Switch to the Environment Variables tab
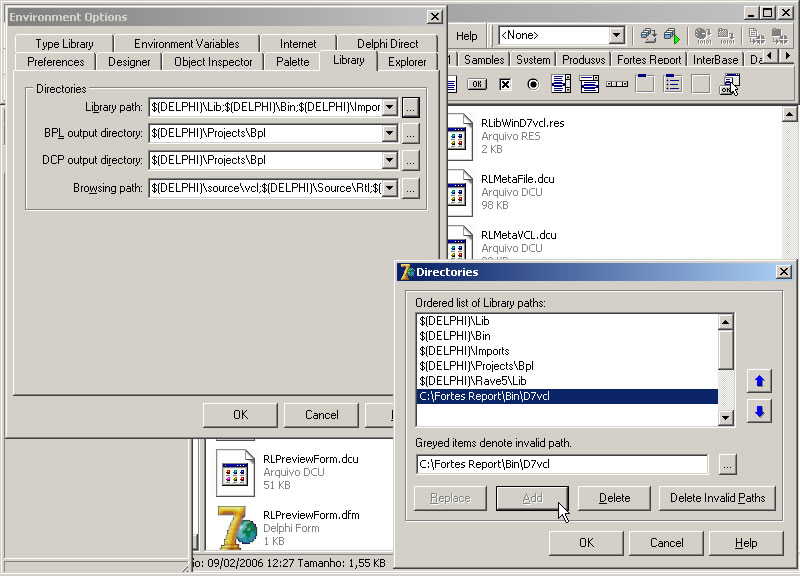Screen dimensions: 800x576 [x=186, y=44]
